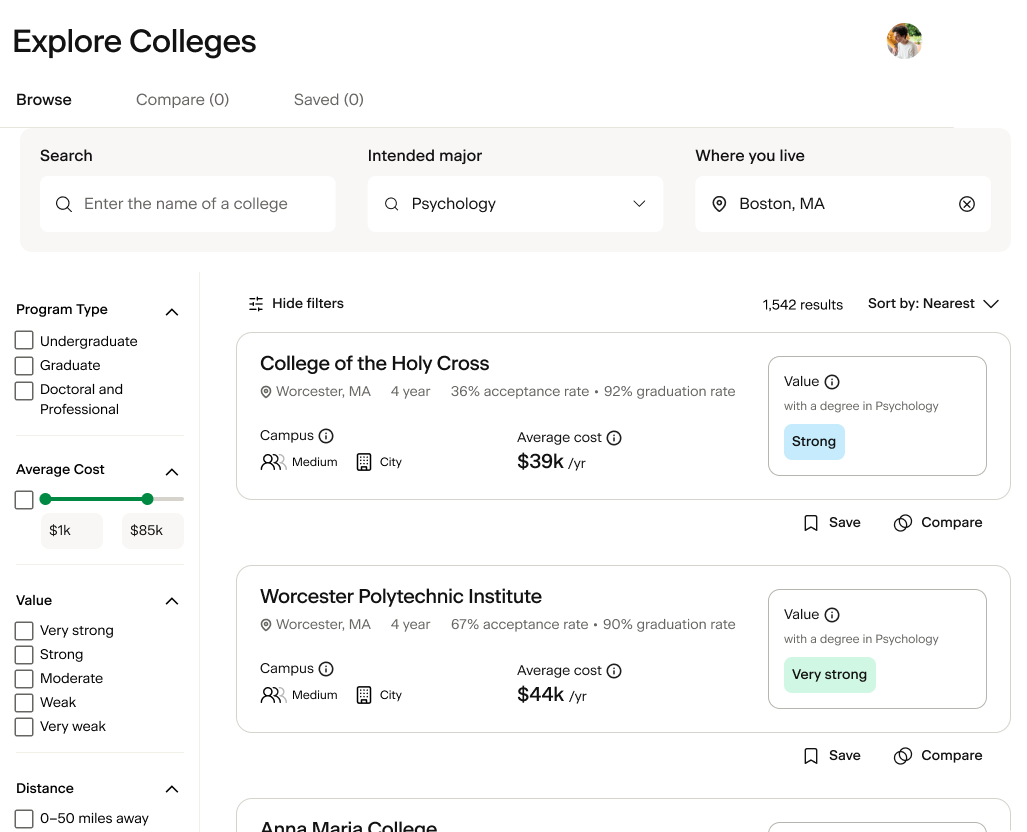This screenshot has height=832, width=1027.
Task: Check the Weak value filter
Action: 24,703
